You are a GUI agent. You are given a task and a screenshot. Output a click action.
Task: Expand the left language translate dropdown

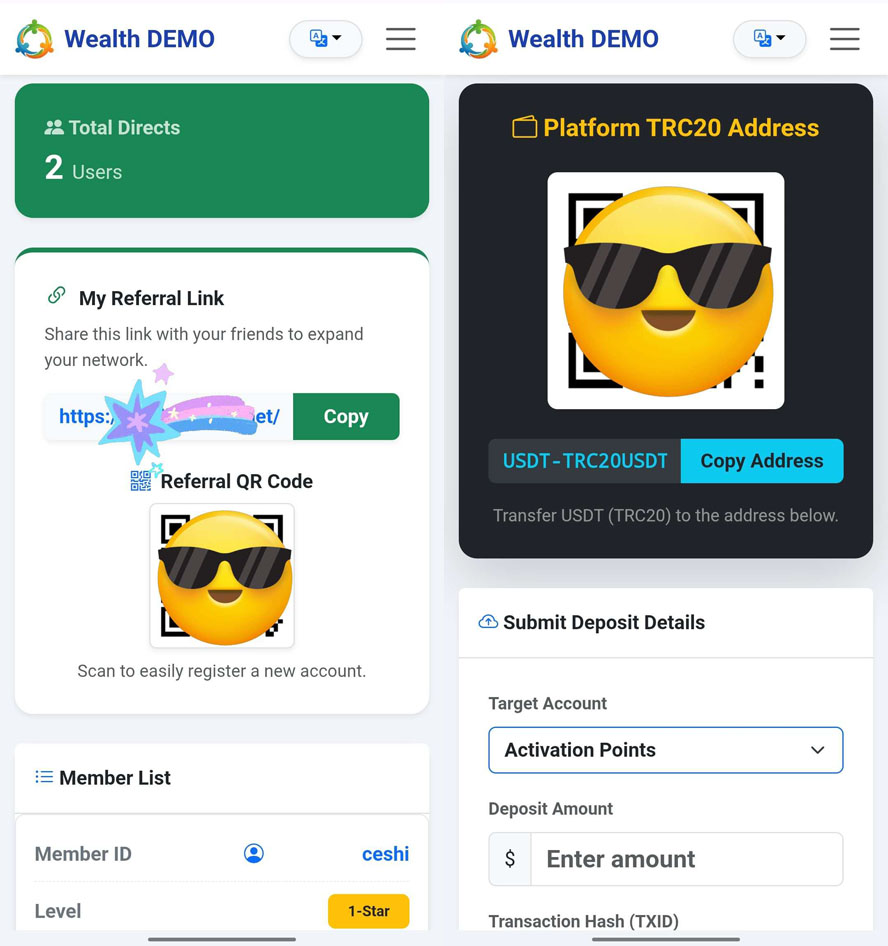(x=326, y=39)
